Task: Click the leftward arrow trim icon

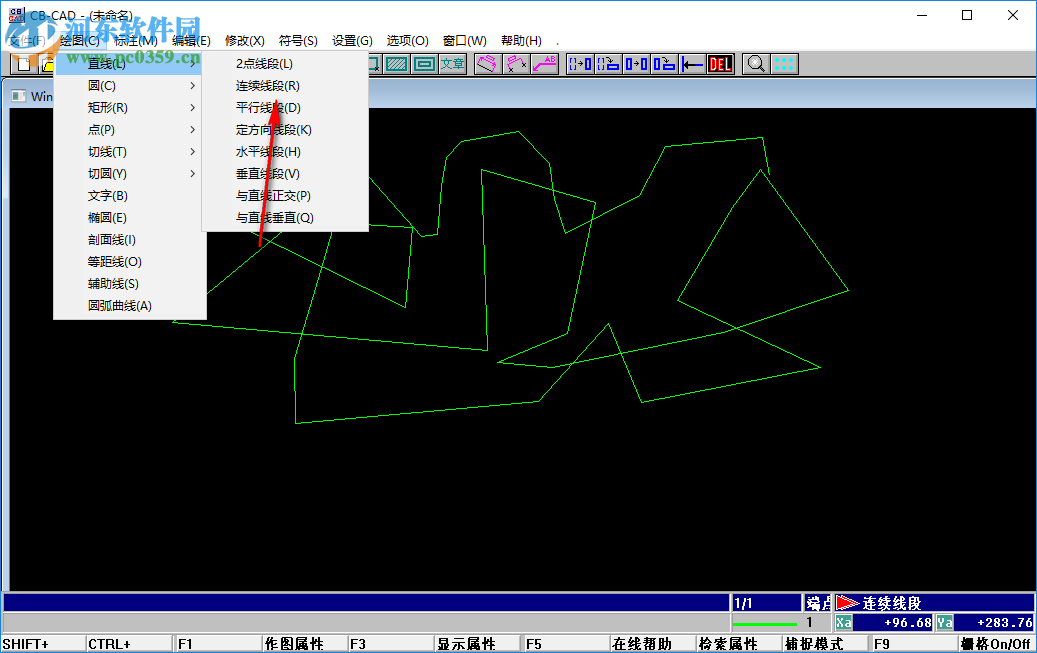Action: tap(693, 64)
